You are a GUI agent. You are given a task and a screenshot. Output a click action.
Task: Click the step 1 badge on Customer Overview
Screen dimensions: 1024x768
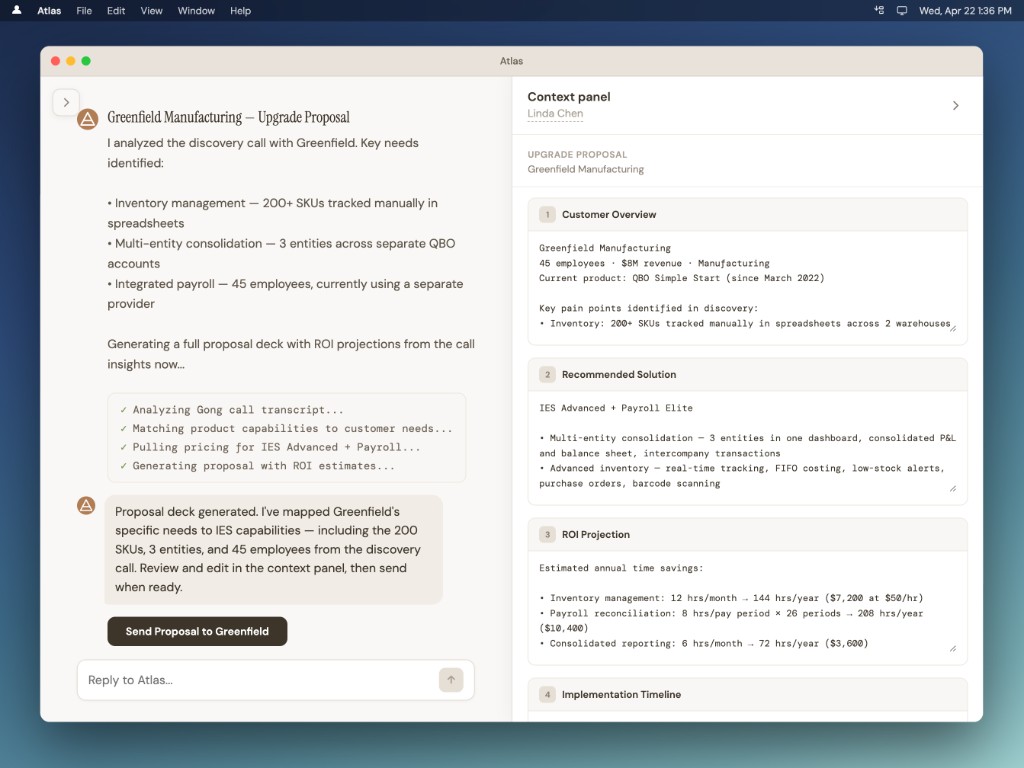pyautogui.click(x=547, y=215)
